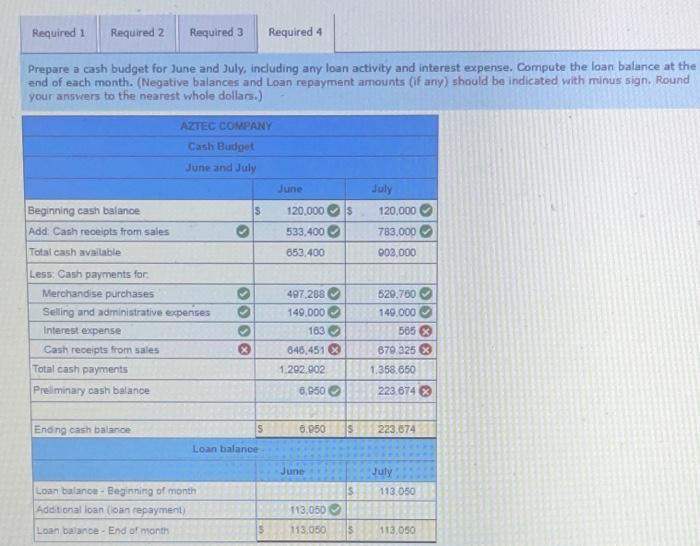Edit July cash receipts 783,000 field
Screen dimensions: 700x546
click(391, 231)
